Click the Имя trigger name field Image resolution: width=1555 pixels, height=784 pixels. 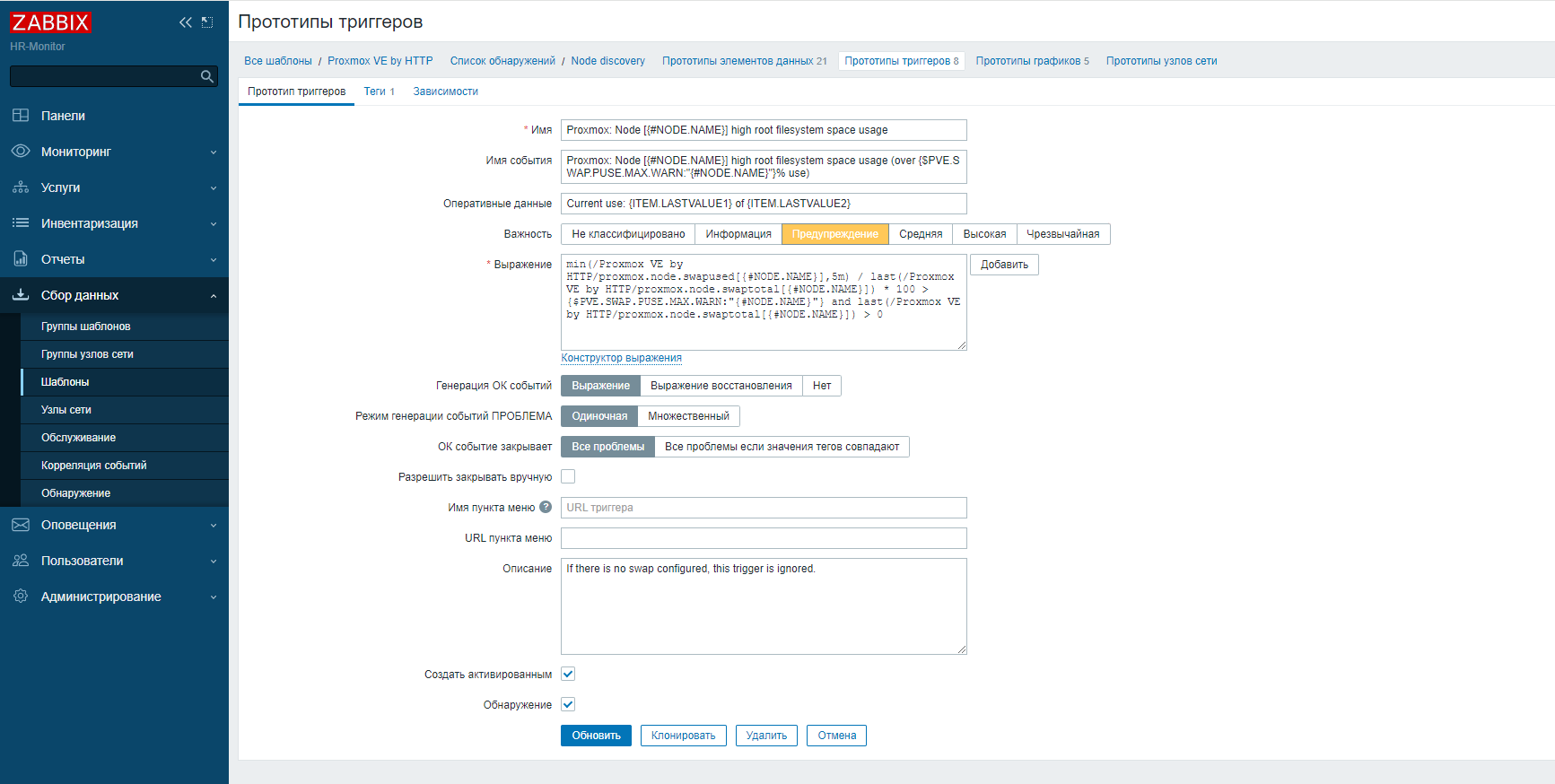pyautogui.click(x=764, y=130)
